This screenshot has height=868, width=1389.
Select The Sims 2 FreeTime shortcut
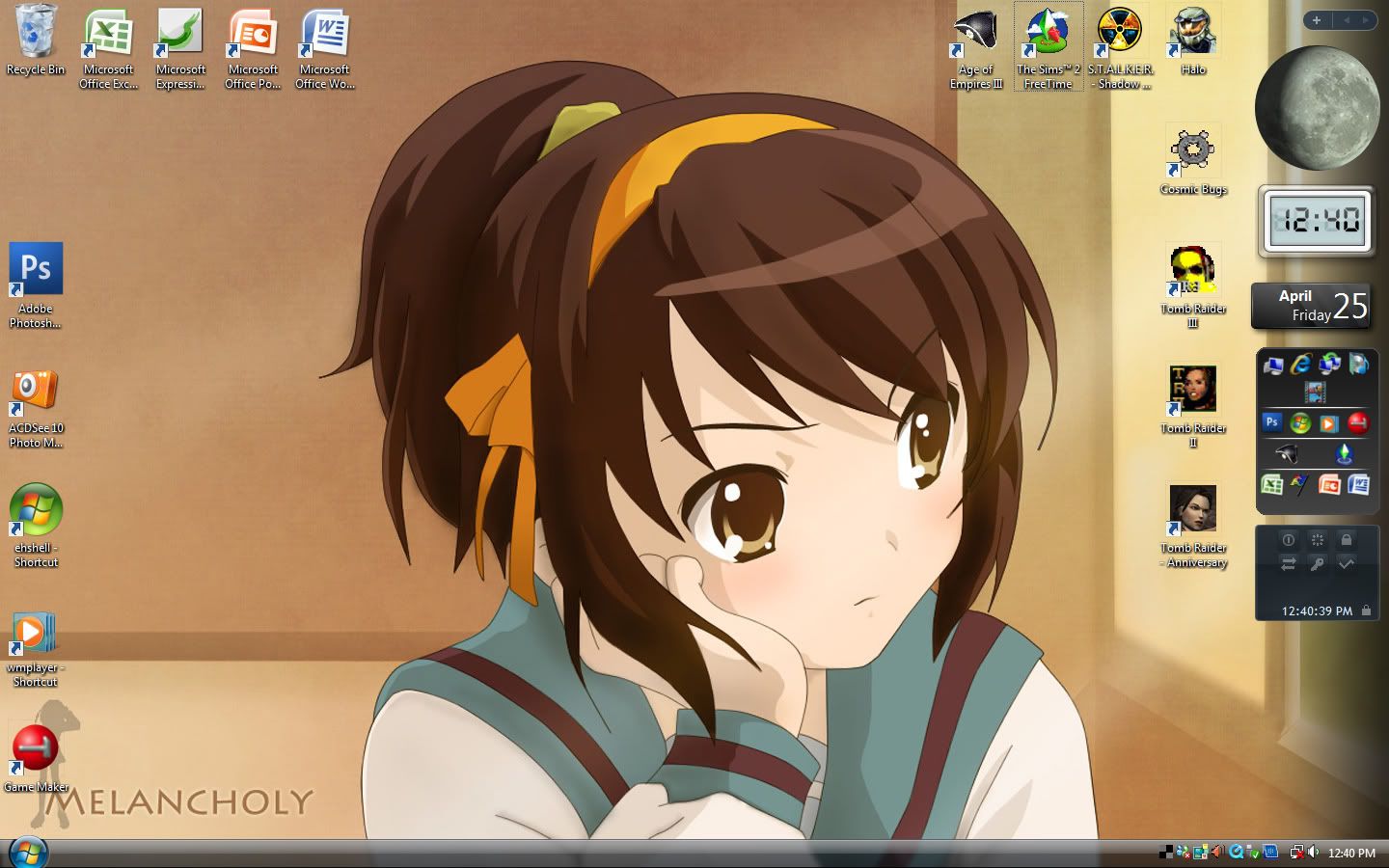(1049, 48)
